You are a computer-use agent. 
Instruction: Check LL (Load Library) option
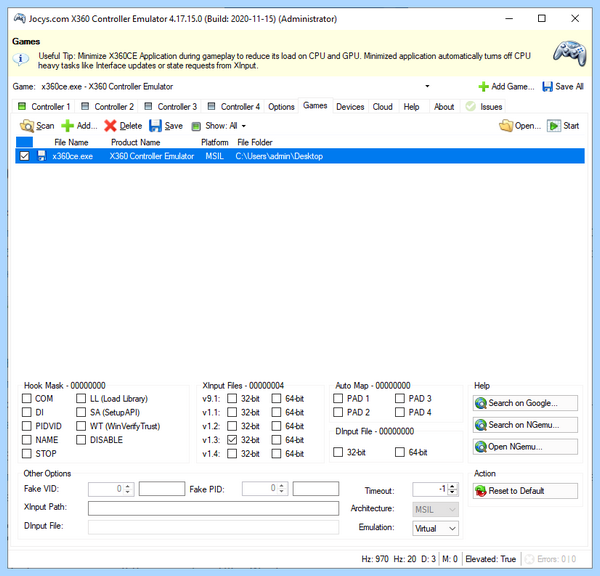(x=81, y=398)
